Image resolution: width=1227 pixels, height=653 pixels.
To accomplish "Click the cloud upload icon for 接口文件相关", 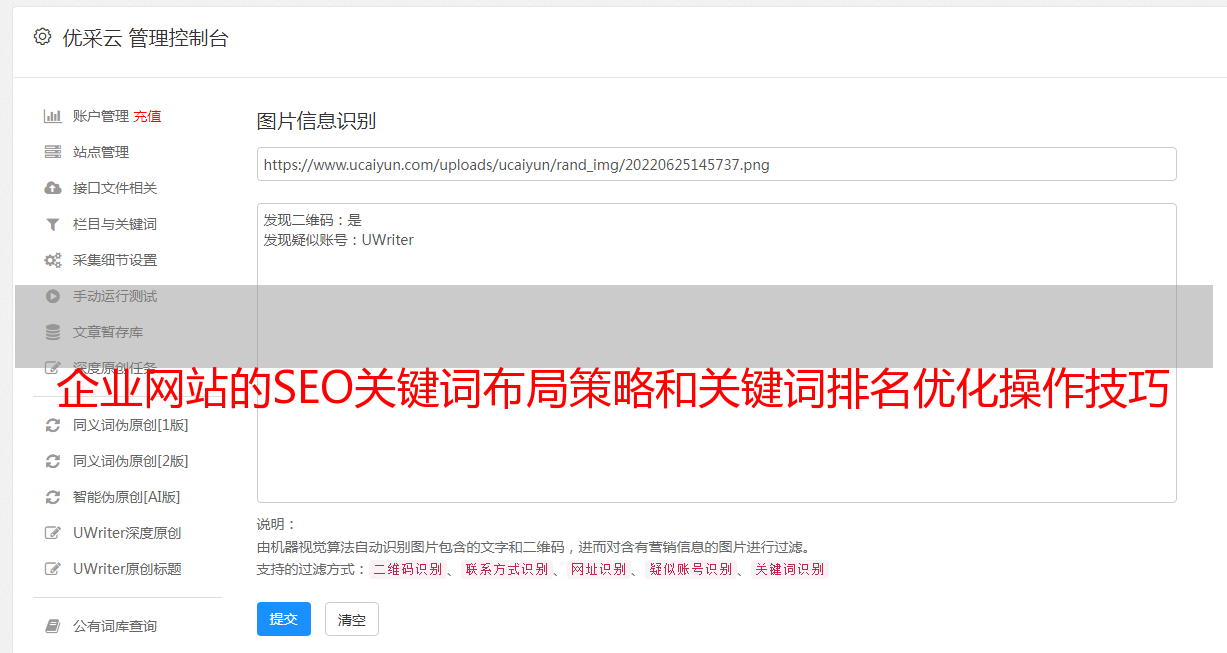I will [x=53, y=188].
